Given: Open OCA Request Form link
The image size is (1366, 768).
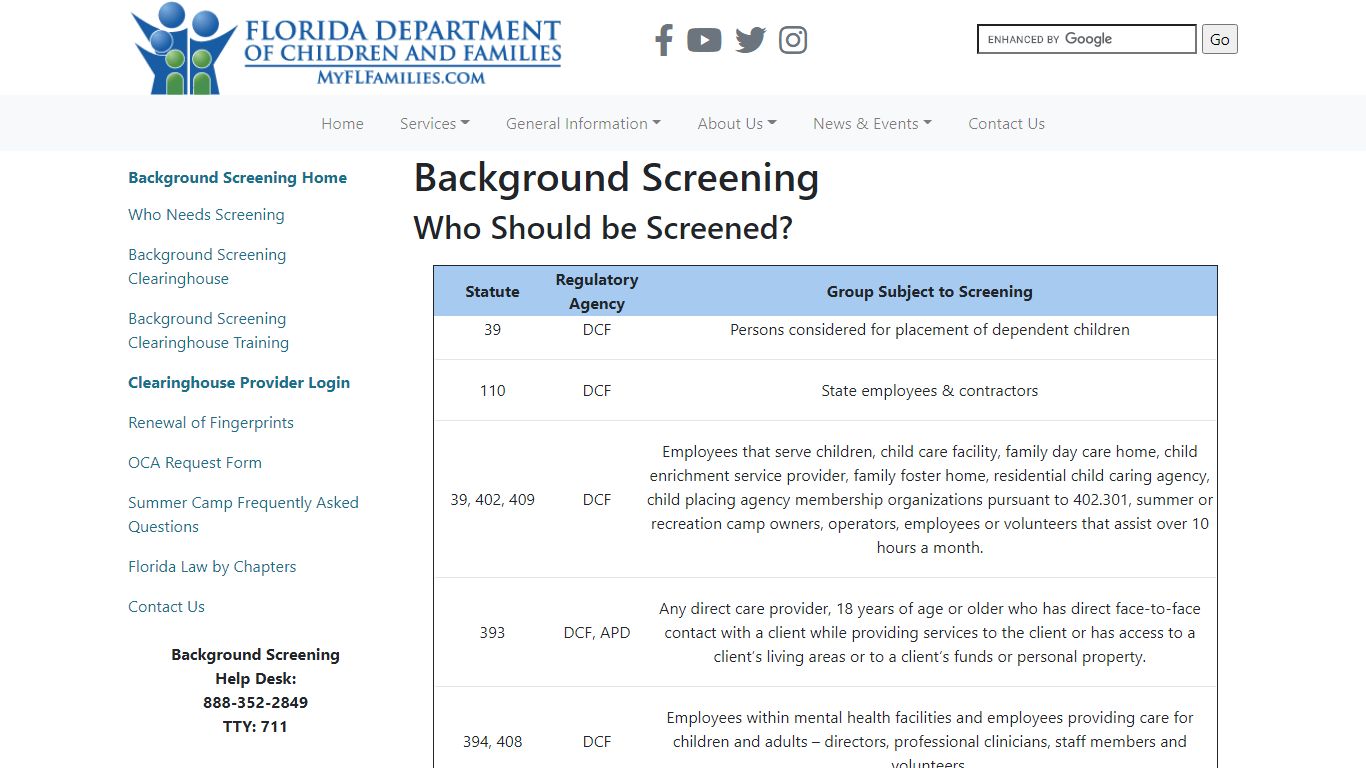Looking at the screenshot, I should pos(195,463).
